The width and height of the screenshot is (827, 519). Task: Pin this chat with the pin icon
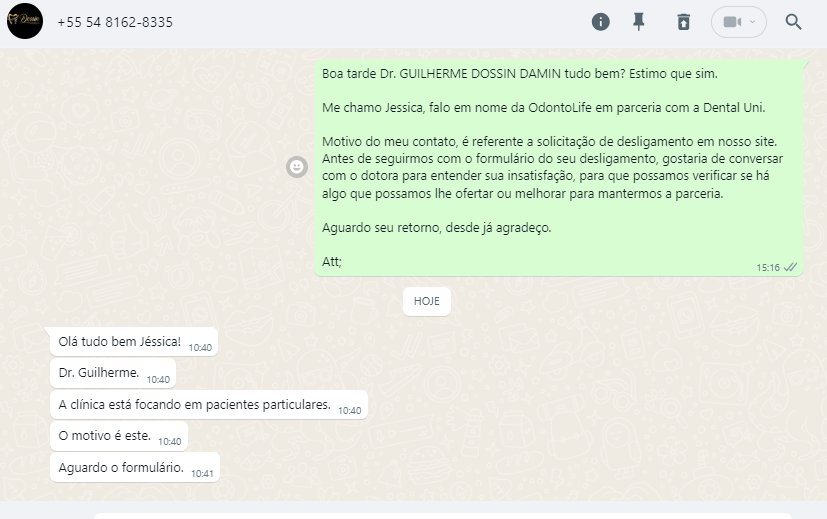click(x=639, y=22)
